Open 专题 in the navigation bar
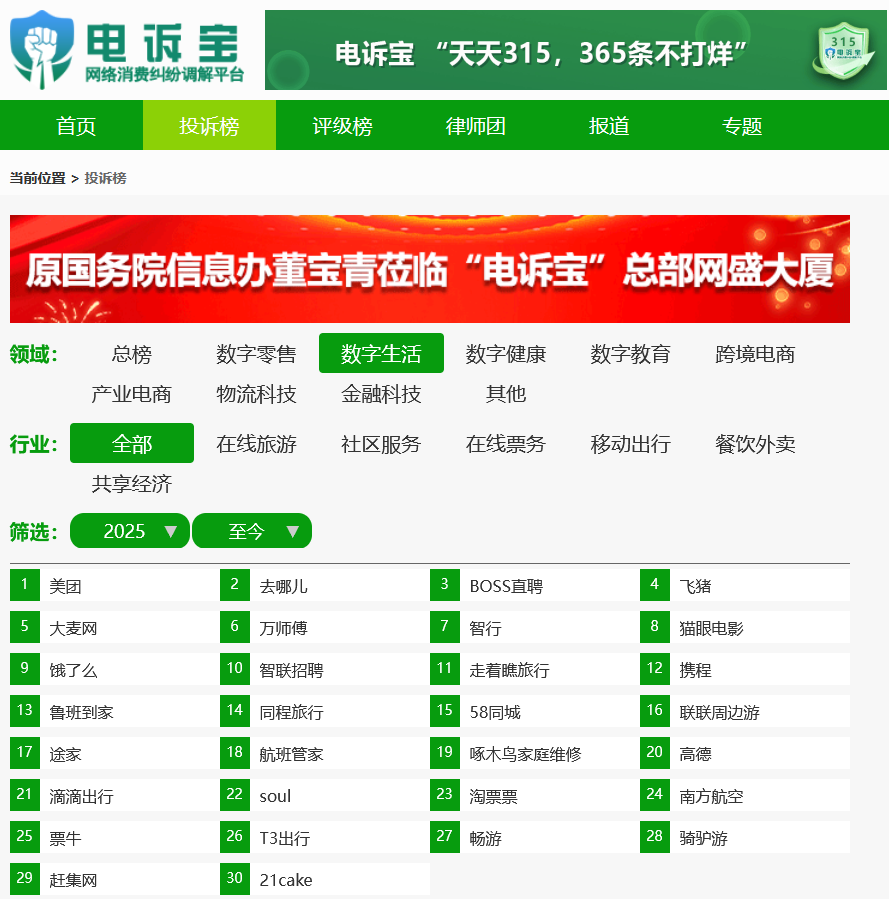Viewport: 889px width, 899px height. tap(742, 126)
